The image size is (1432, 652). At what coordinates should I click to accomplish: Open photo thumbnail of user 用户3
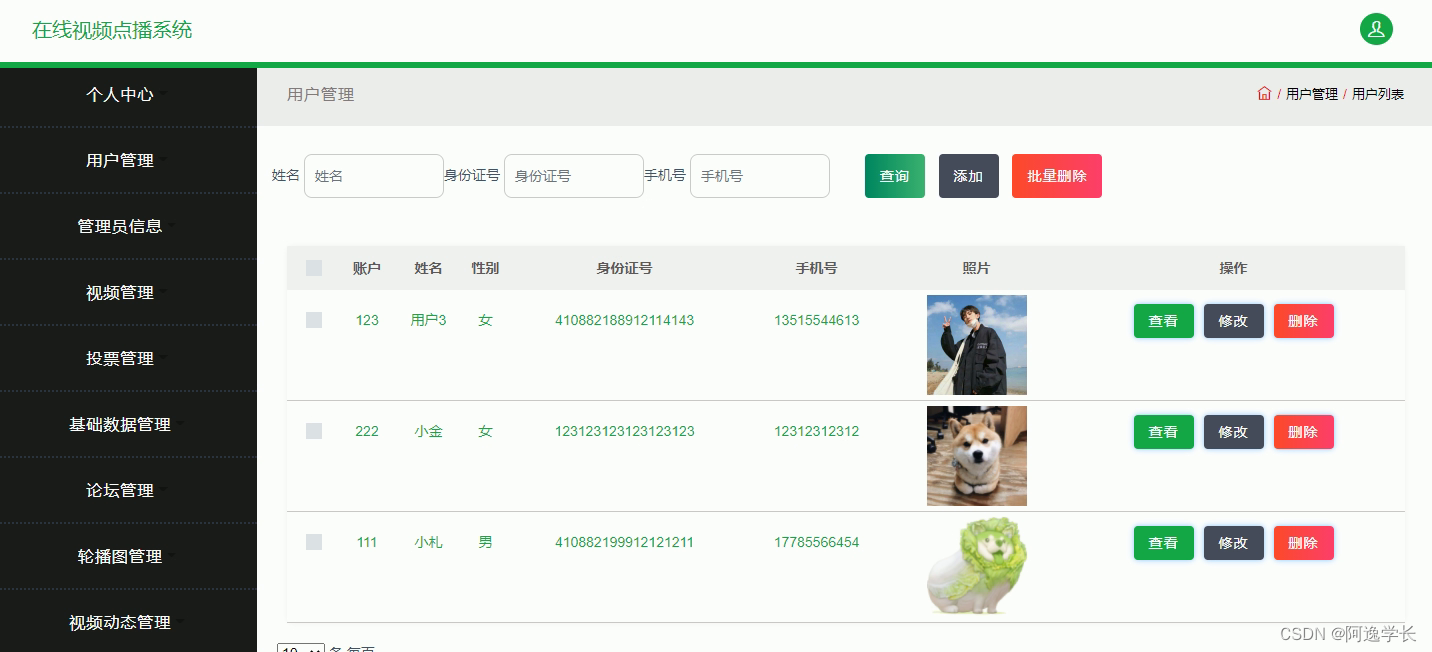point(977,345)
